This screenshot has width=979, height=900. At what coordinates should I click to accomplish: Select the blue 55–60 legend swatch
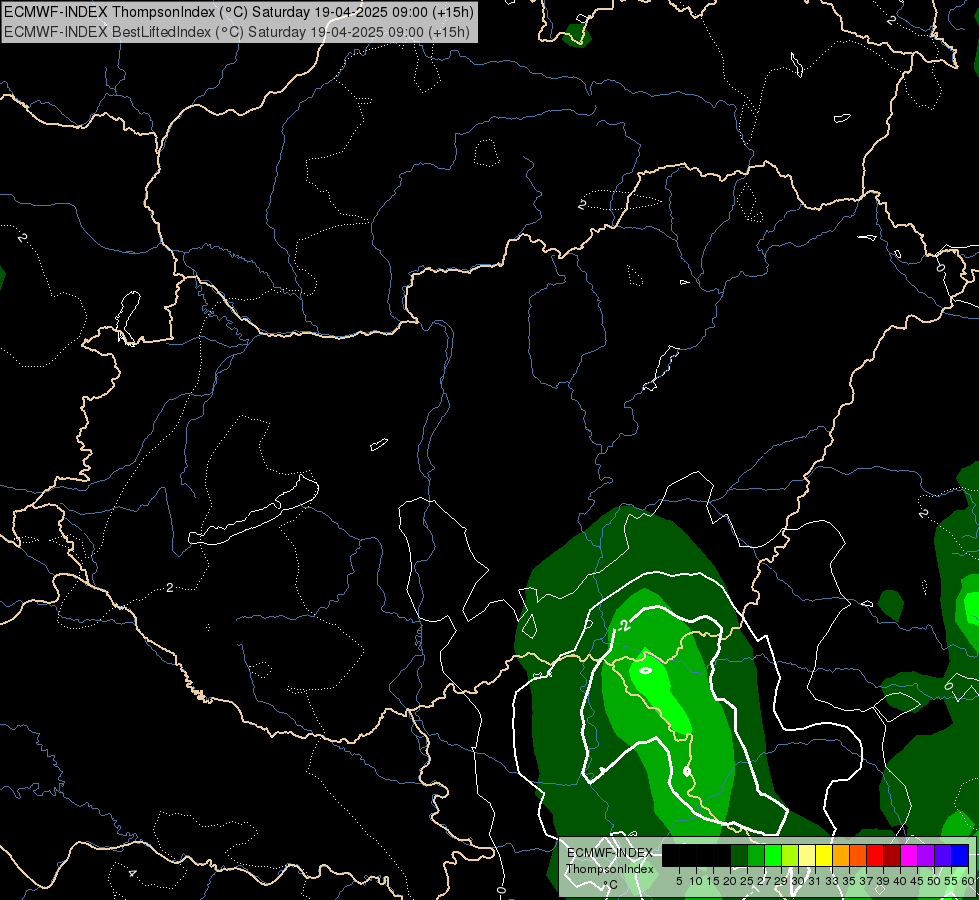(960, 856)
